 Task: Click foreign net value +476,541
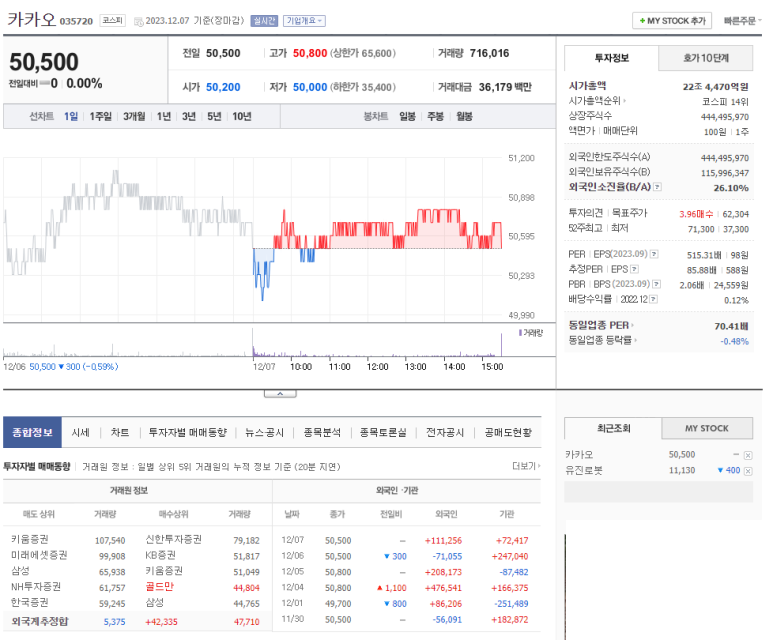(x=445, y=588)
